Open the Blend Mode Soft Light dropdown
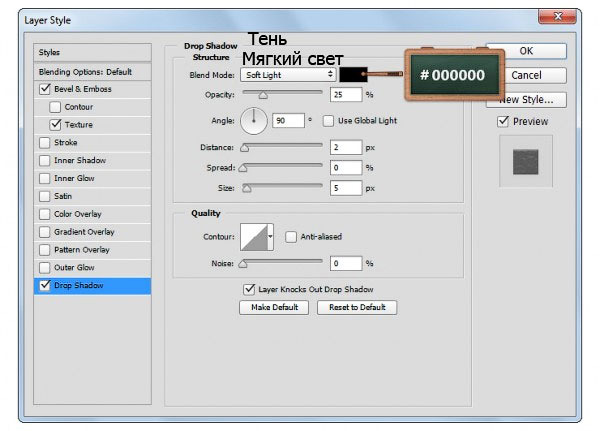Image resolution: width=600 pixels, height=431 pixels. [288, 75]
